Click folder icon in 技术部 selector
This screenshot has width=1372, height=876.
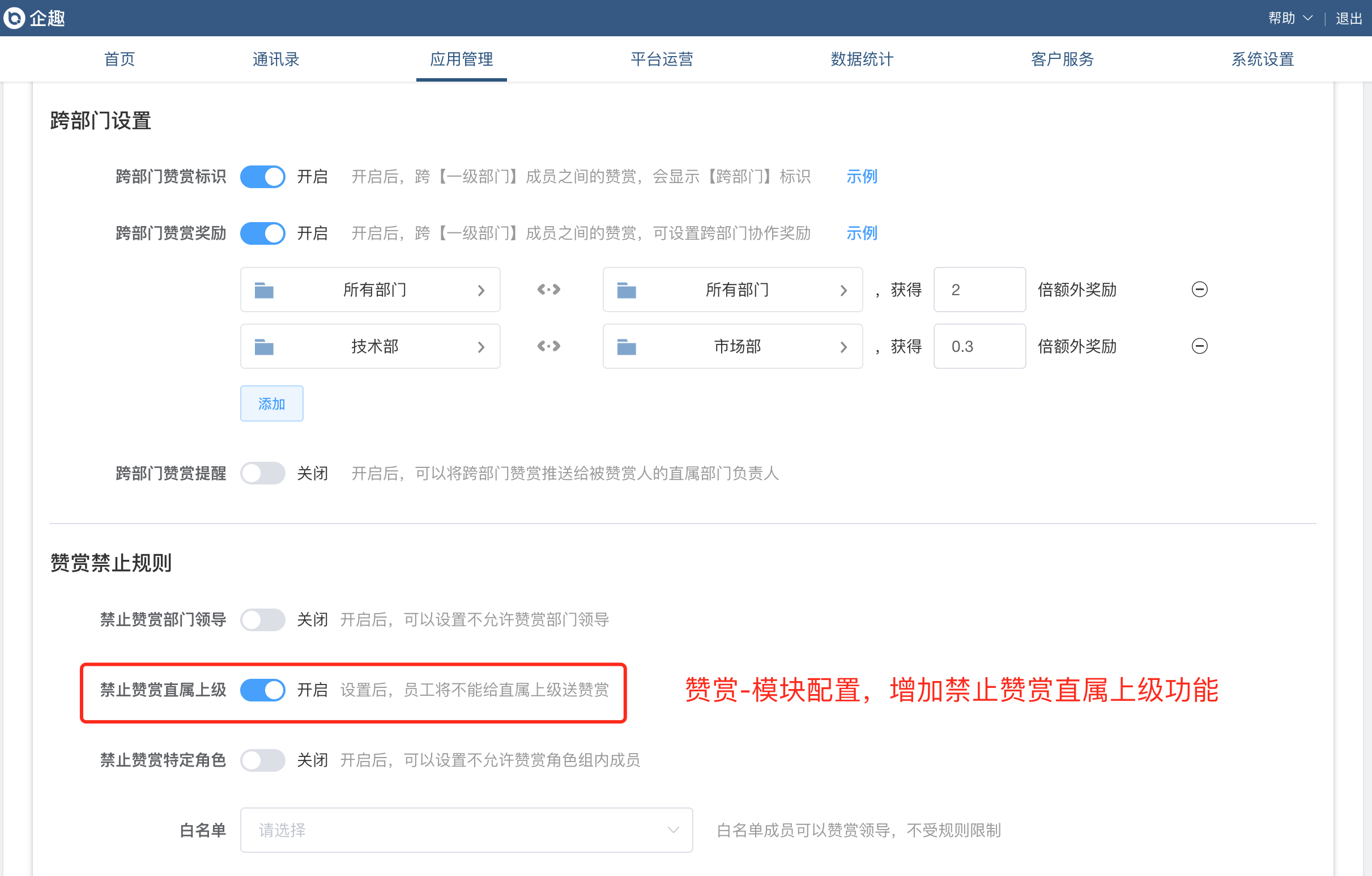point(264,347)
